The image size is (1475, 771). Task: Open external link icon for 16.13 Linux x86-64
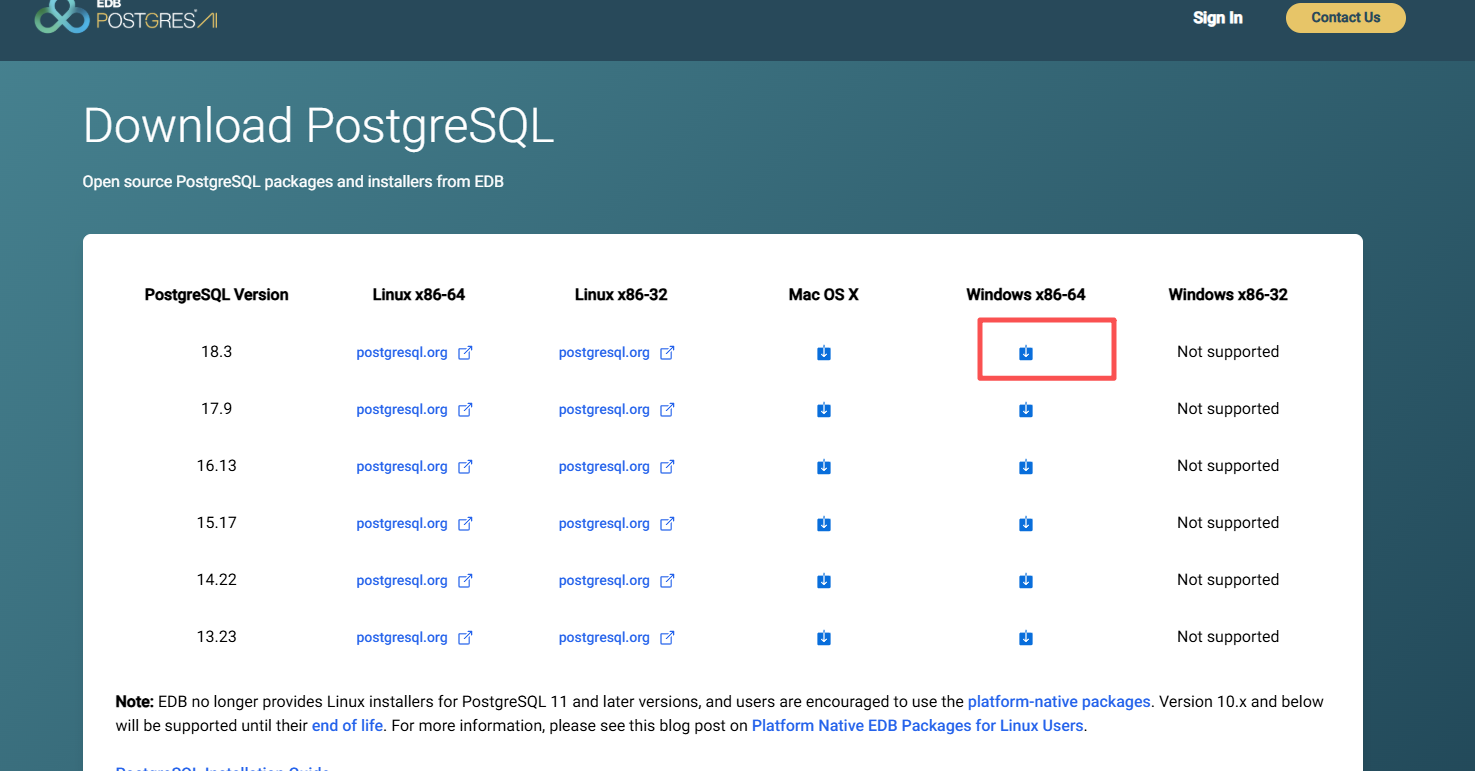click(x=465, y=467)
